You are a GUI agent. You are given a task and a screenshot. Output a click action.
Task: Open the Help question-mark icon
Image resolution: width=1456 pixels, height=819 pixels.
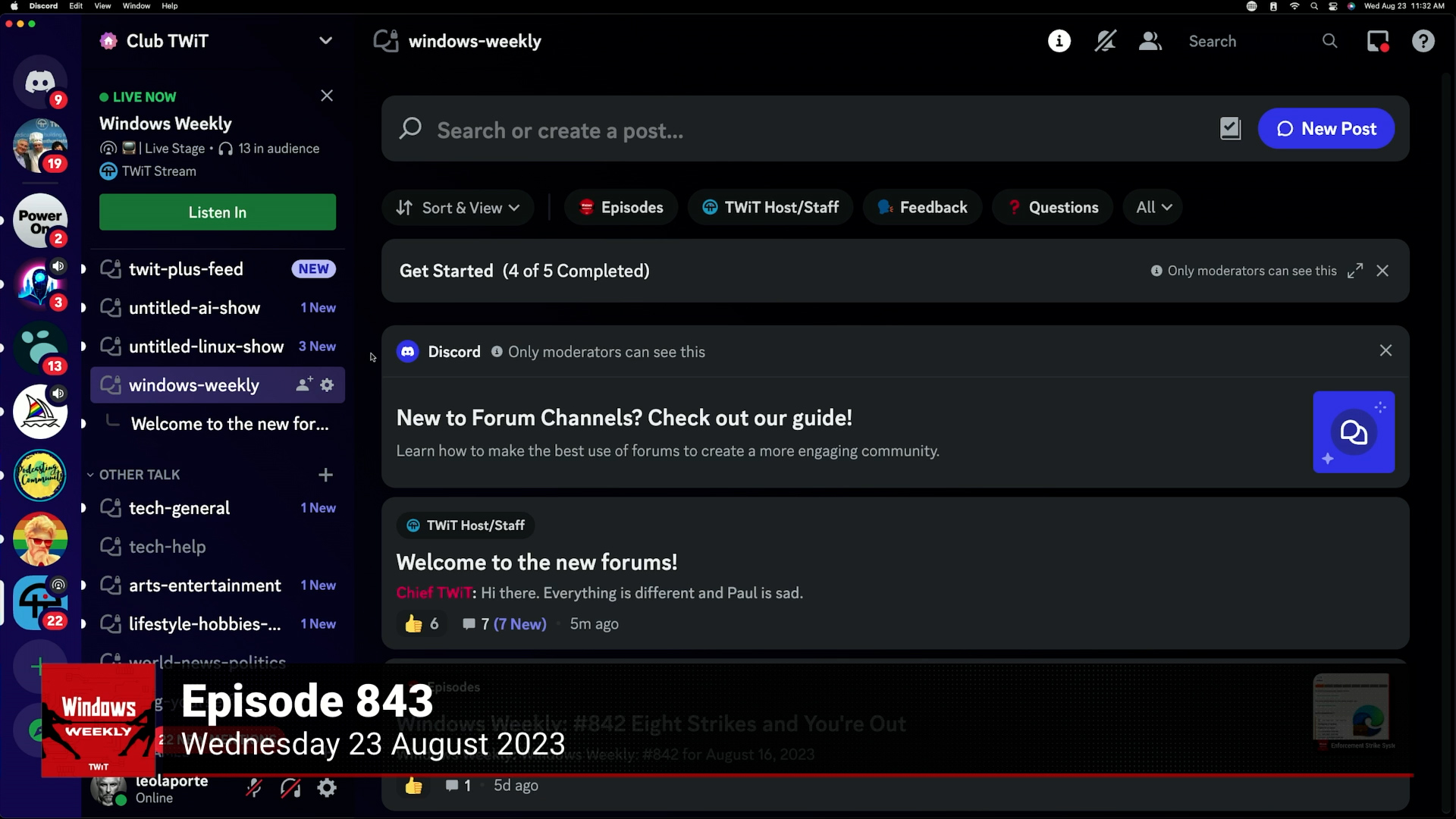tap(1423, 41)
